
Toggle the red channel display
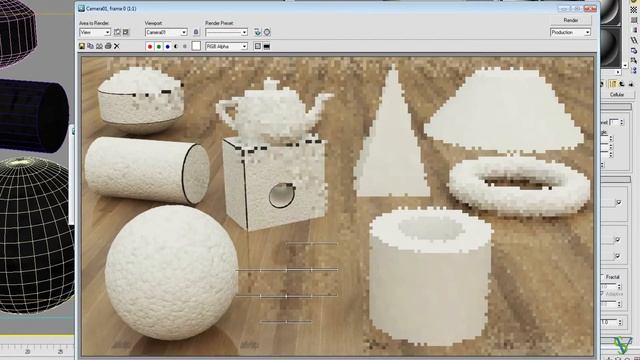pos(150,47)
